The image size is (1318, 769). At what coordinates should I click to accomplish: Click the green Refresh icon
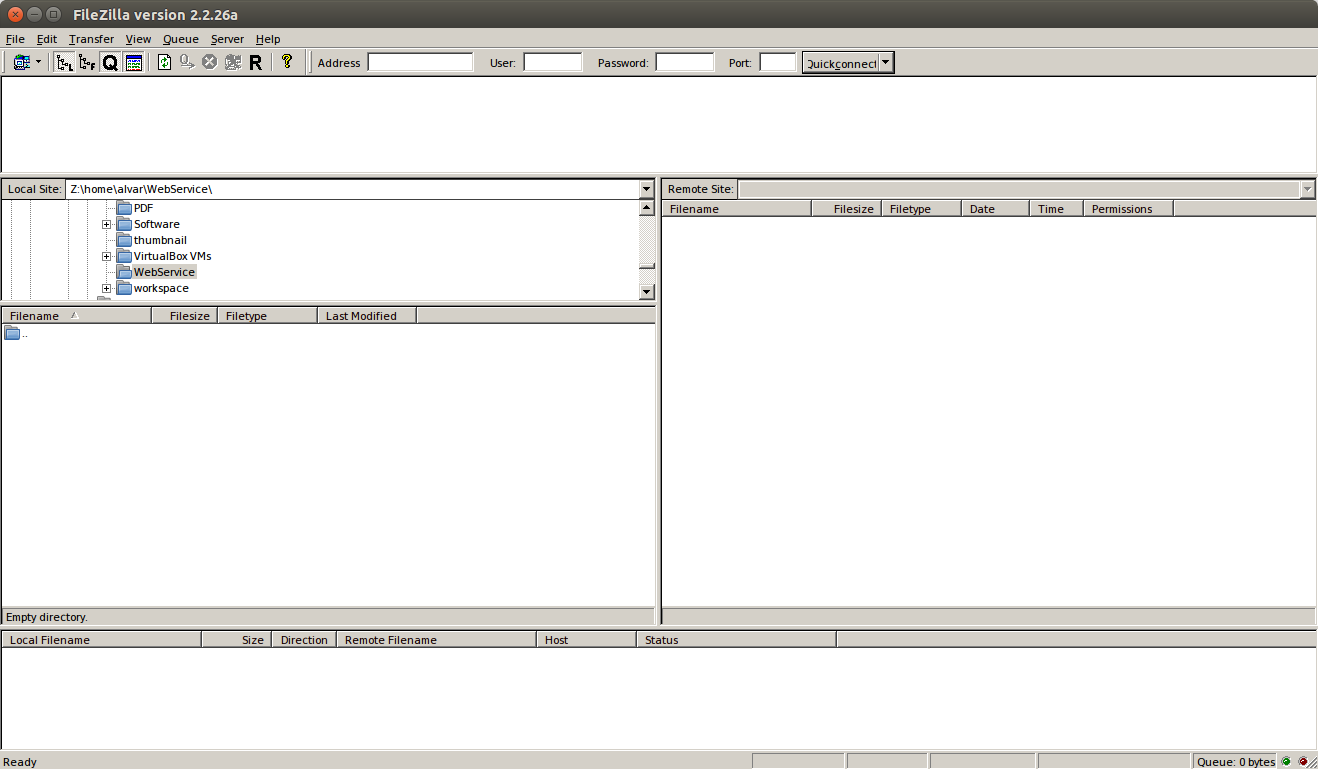[165, 63]
